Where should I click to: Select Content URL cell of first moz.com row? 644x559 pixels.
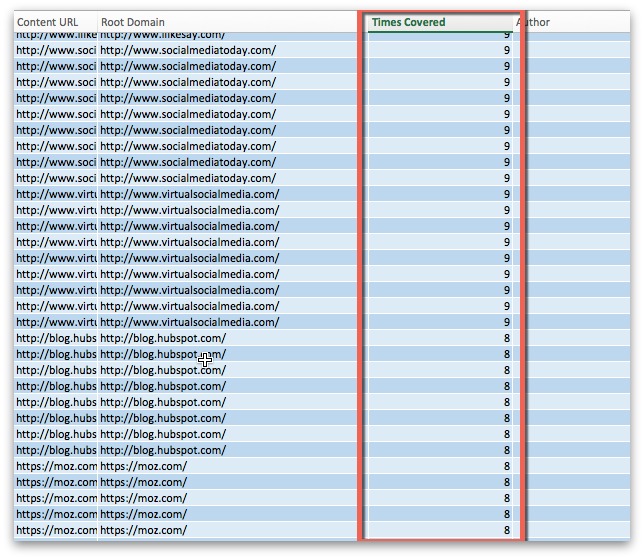pyautogui.click(x=56, y=467)
